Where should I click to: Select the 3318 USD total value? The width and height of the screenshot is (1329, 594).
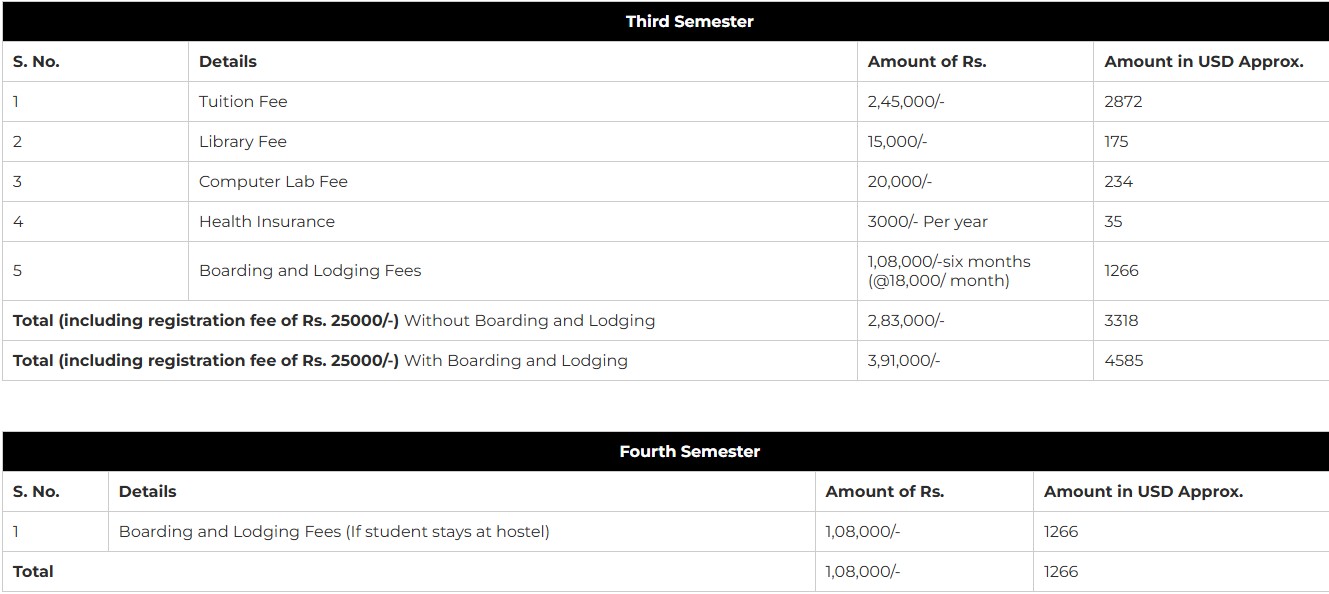point(1121,320)
